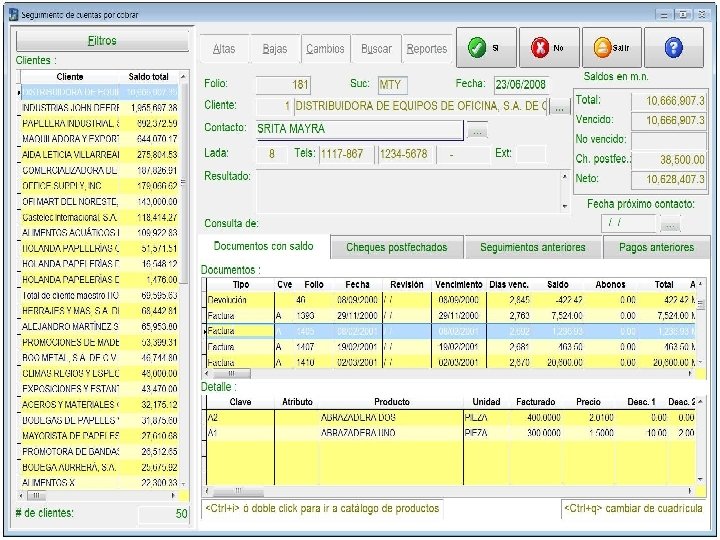Open client lookup ellipsis next to Cliente
Image resolution: width=720 pixels, height=540 pixels.
click(x=560, y=106)
